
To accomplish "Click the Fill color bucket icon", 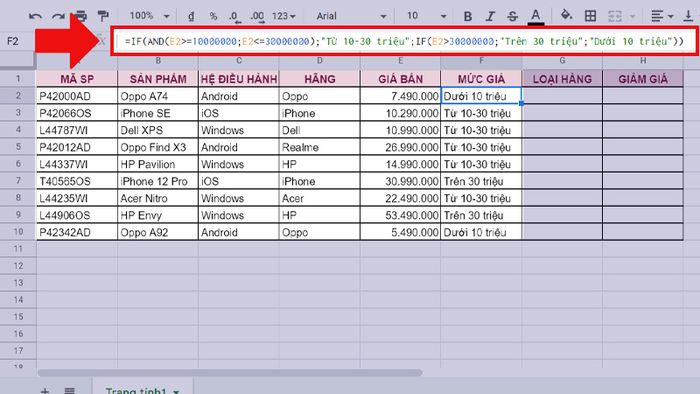I will click(x=566, y=15).
